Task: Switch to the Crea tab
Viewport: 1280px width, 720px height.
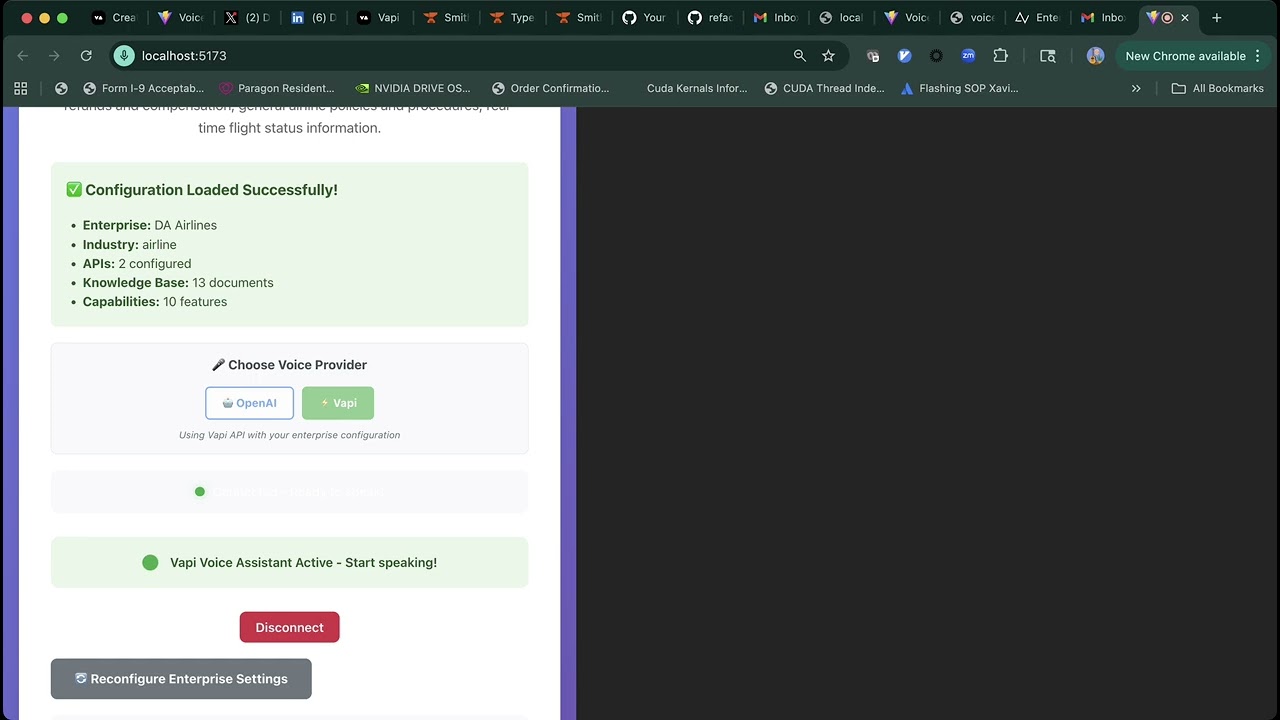Action: tap(113, 18)
